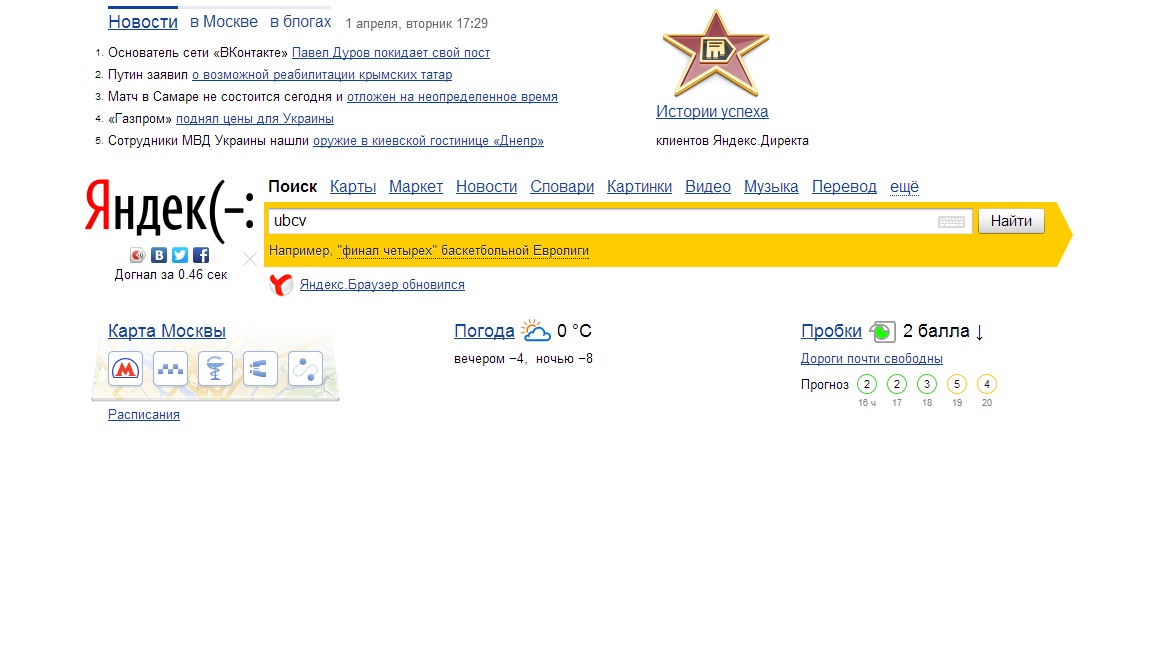Open the Погода weather link
Screen dimensions: 1152x648
pos(484,331)
